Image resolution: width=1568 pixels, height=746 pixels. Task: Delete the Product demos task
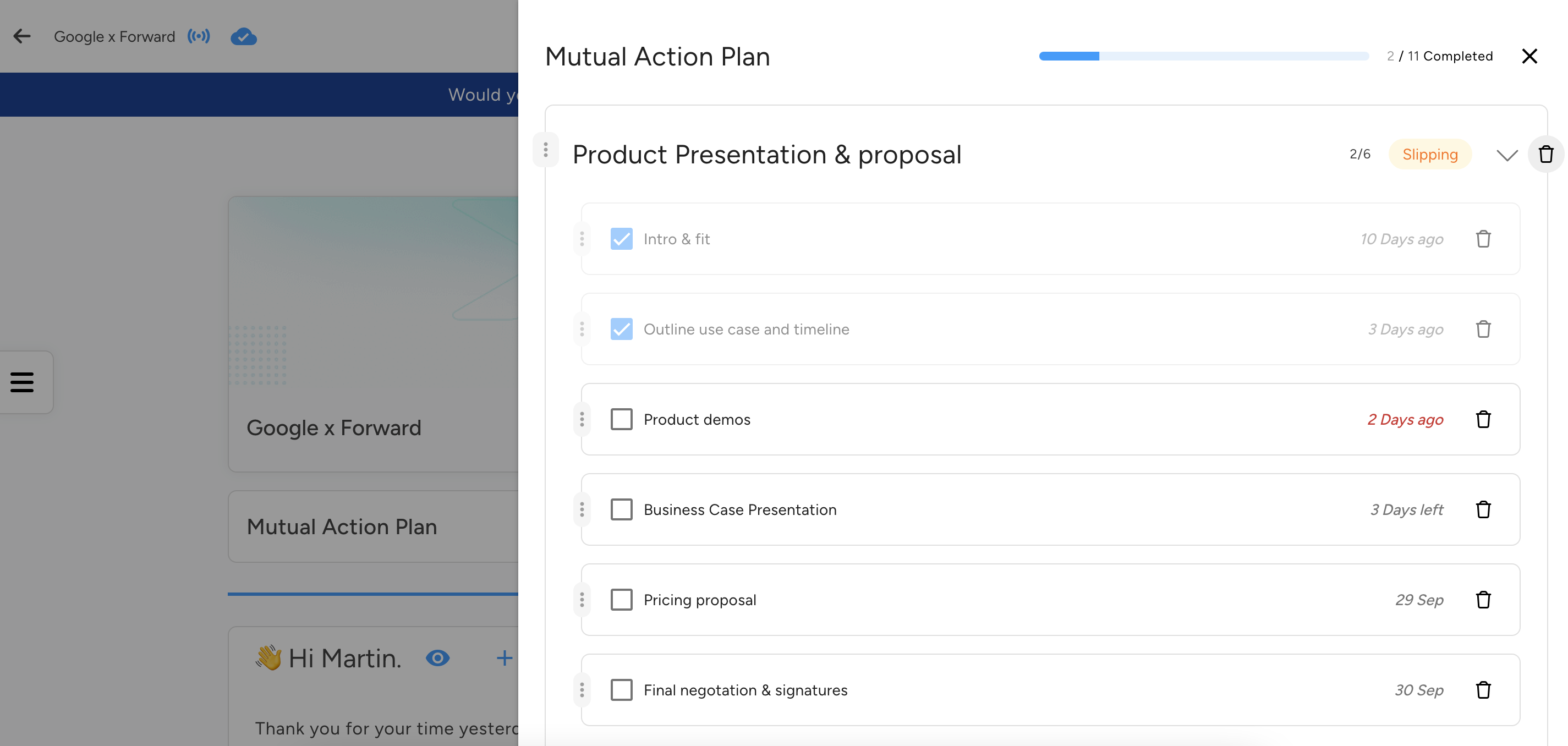[1483, 419]
